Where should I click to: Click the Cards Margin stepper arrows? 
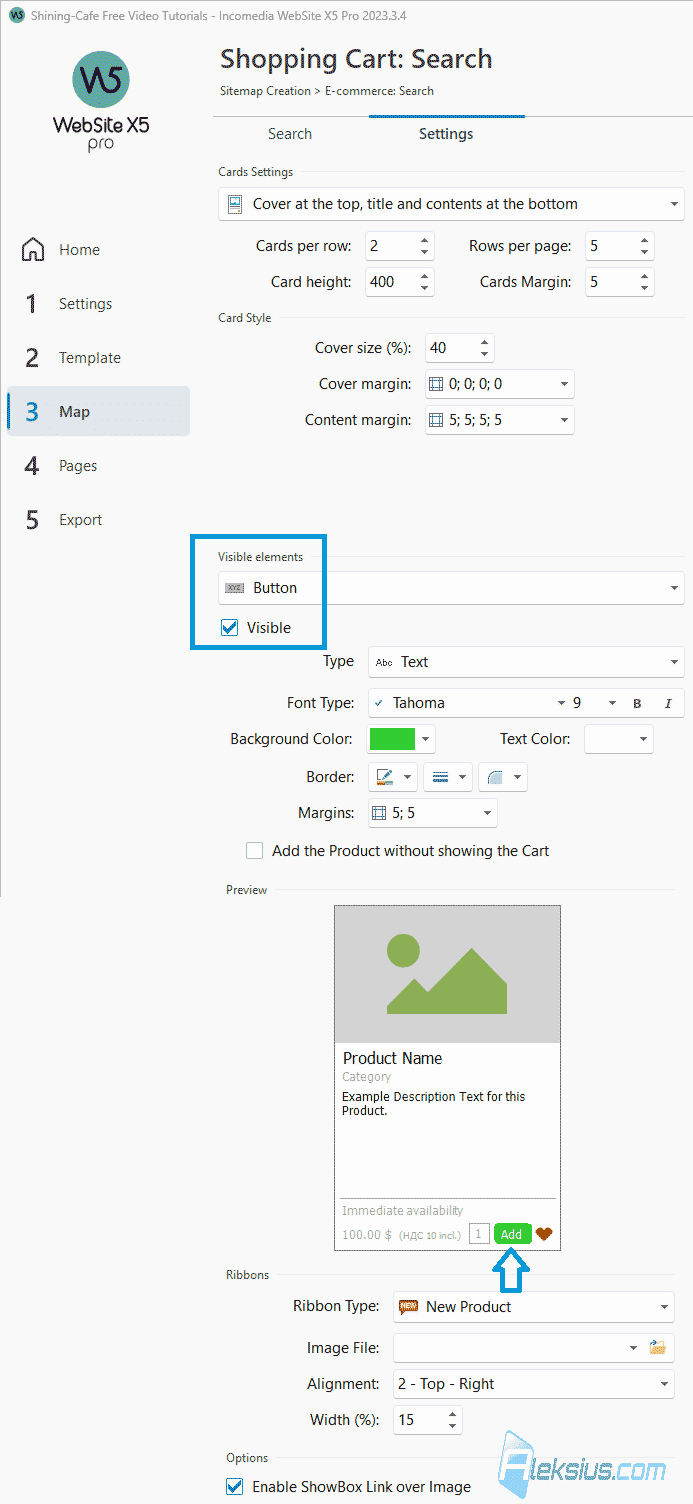[645, 282]
